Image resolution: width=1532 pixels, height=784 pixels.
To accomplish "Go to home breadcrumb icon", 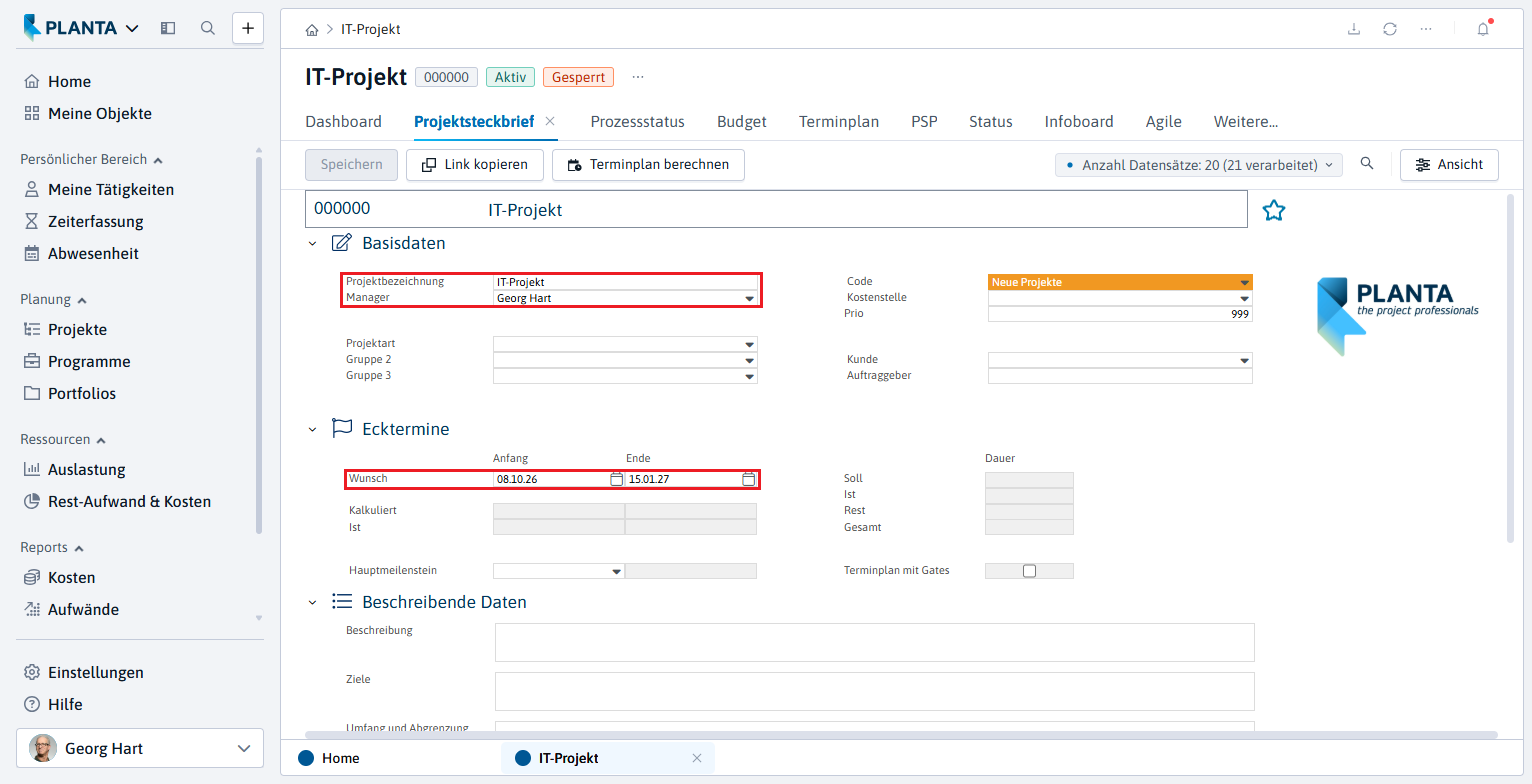I will click(312, 30).
